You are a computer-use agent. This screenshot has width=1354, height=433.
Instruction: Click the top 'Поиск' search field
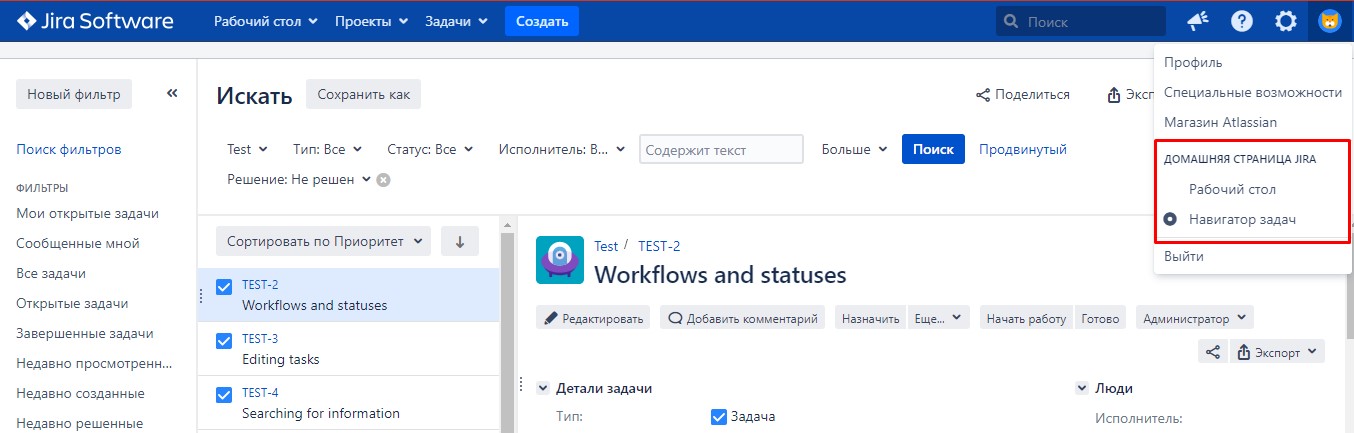click(x=1081, y=21)
